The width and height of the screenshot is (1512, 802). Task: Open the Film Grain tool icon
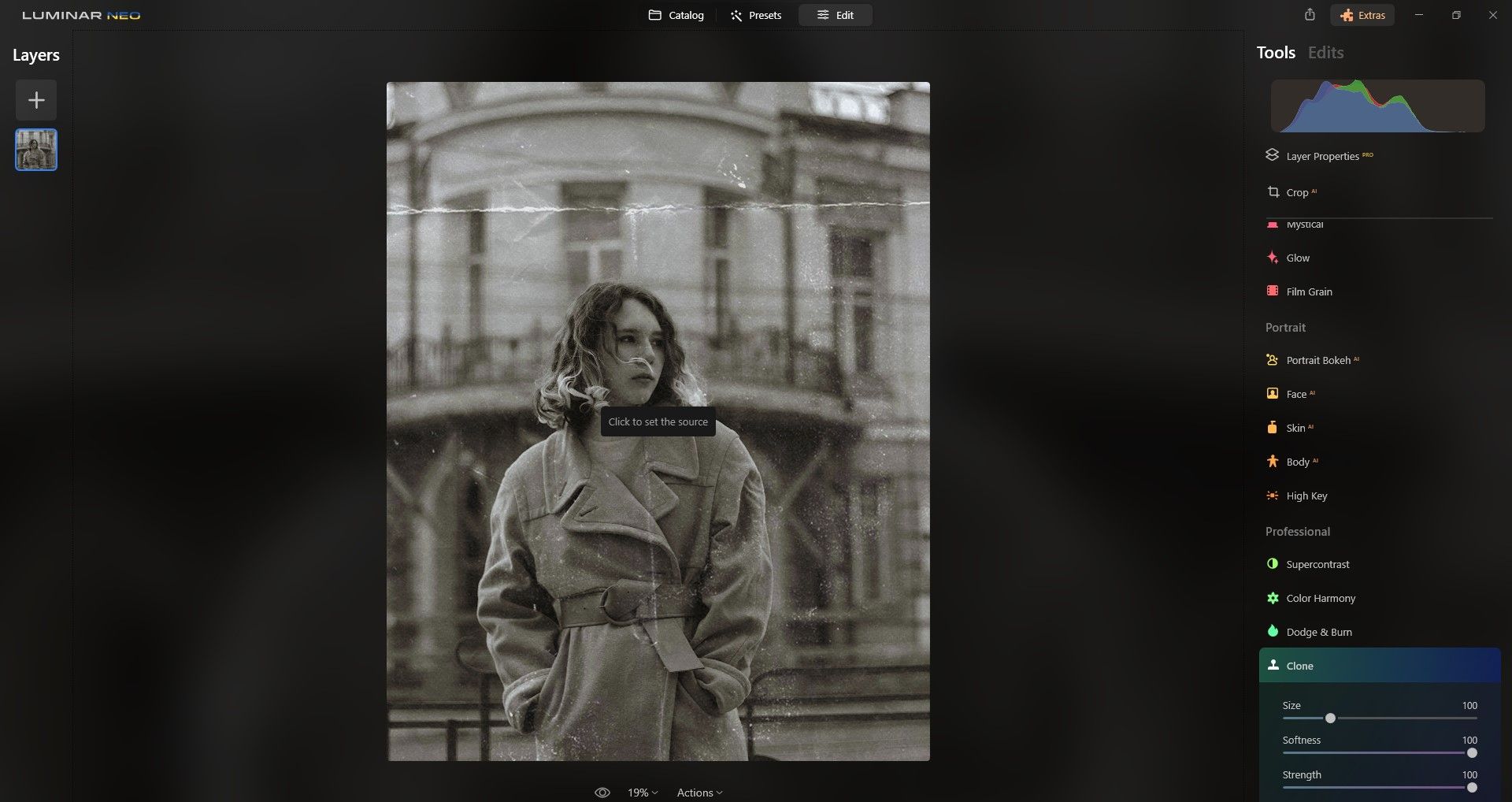click(1273, 291)
